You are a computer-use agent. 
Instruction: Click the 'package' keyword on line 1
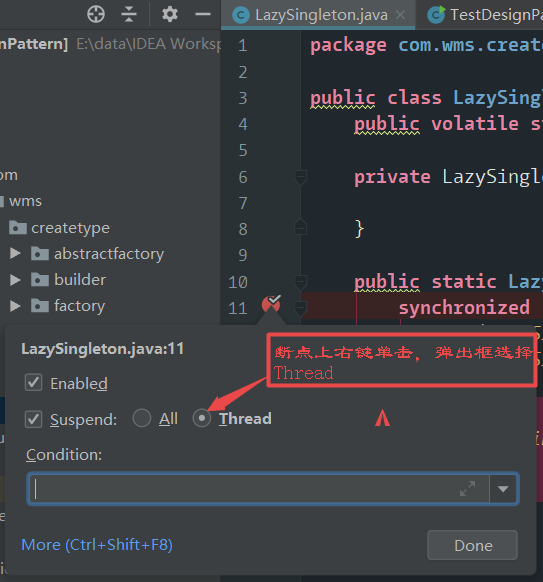coord(348,46)
